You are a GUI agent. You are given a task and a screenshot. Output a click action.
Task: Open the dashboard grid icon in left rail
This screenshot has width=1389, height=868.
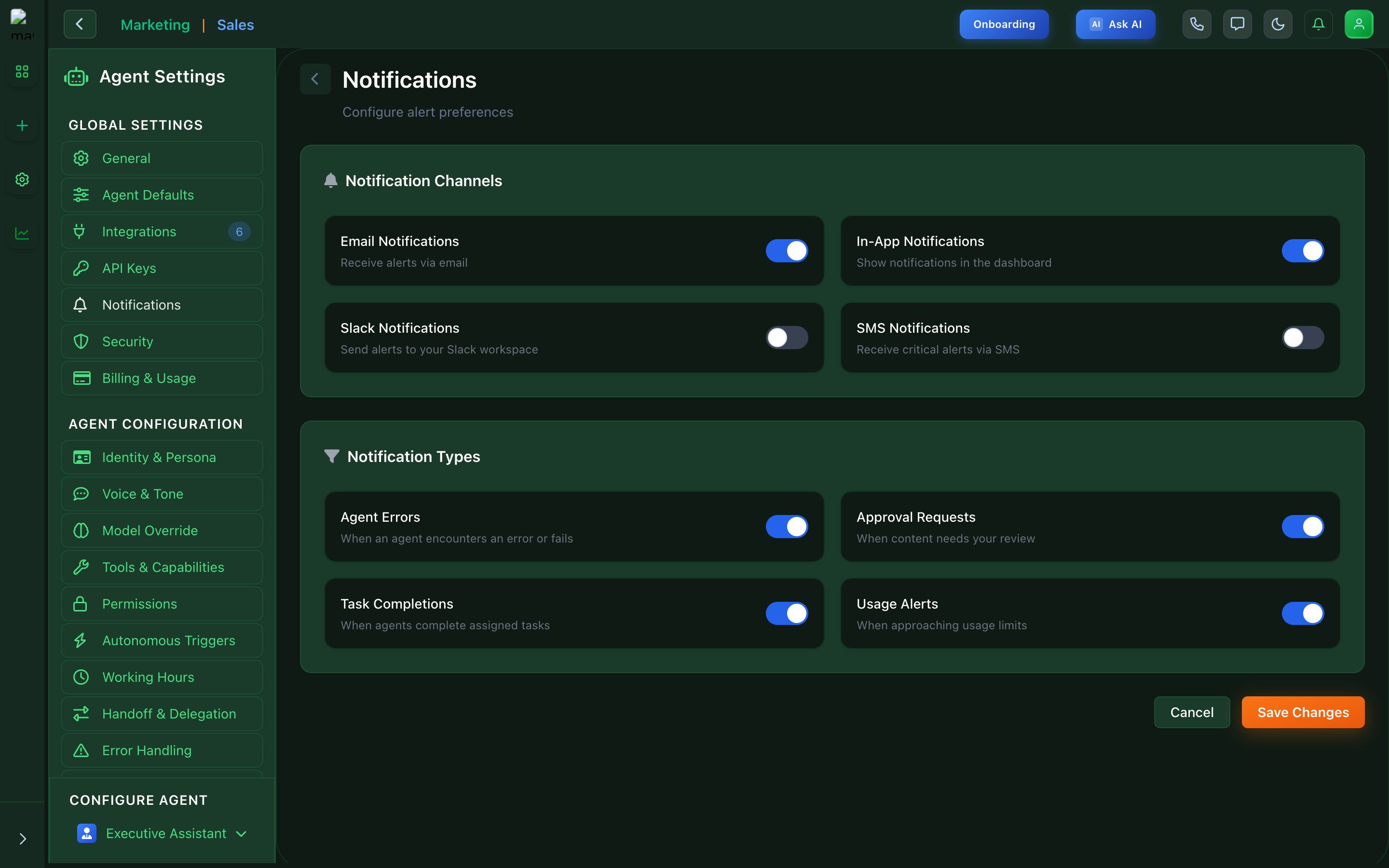click(22, 72)
